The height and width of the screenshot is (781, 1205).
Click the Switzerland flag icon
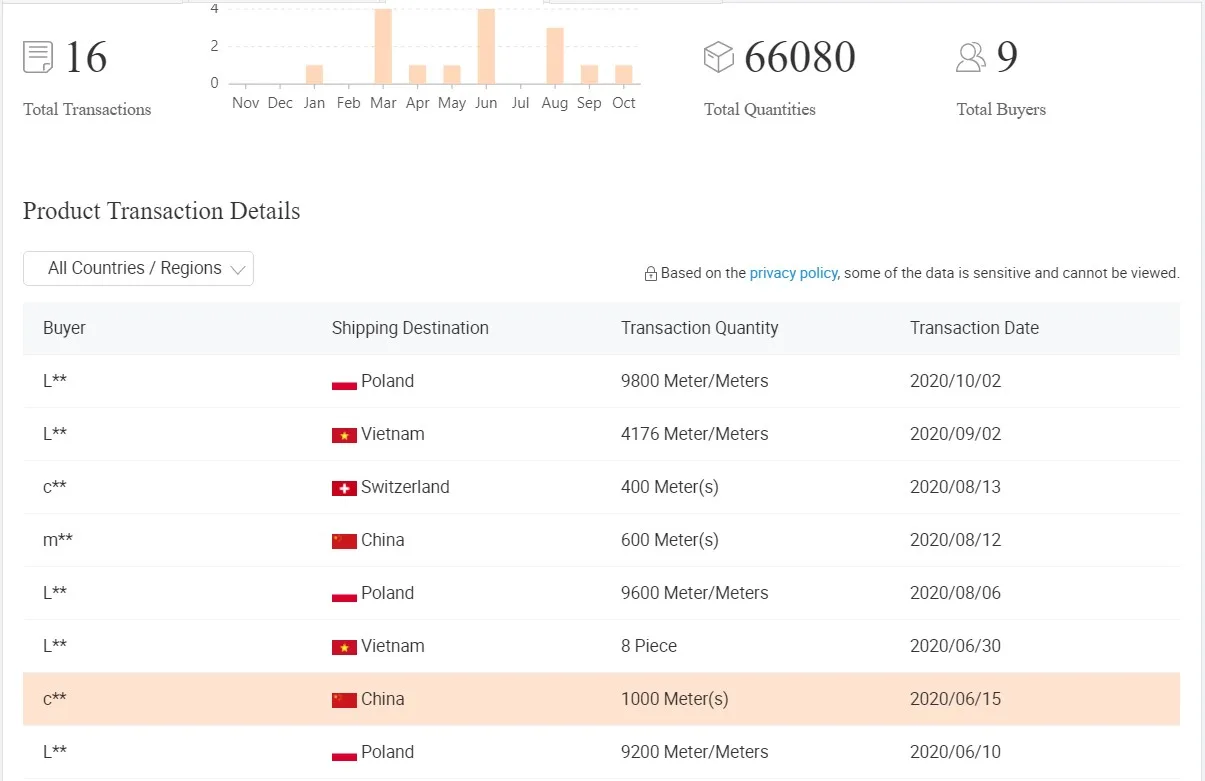click(x=344, y=488)
